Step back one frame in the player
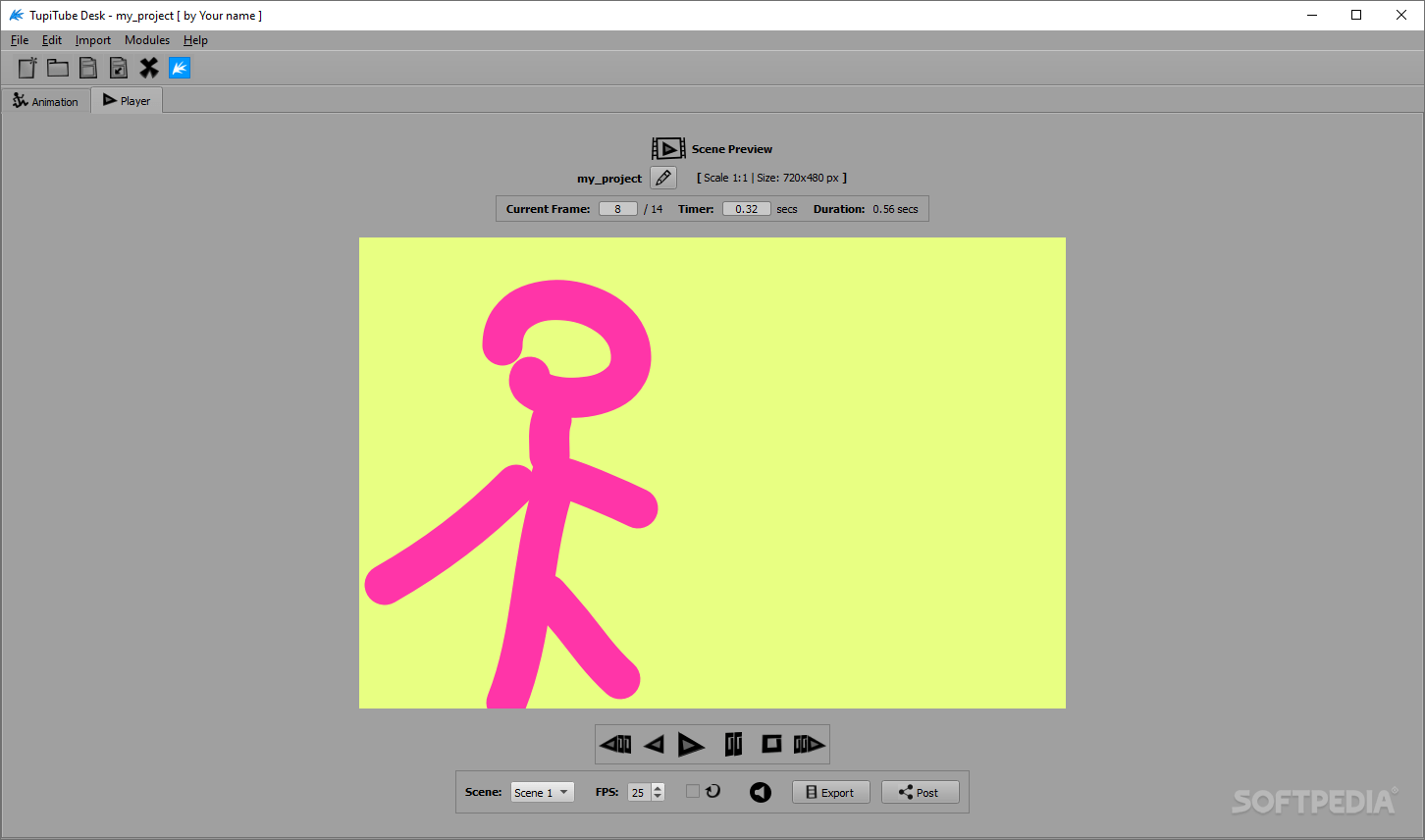 615,745
